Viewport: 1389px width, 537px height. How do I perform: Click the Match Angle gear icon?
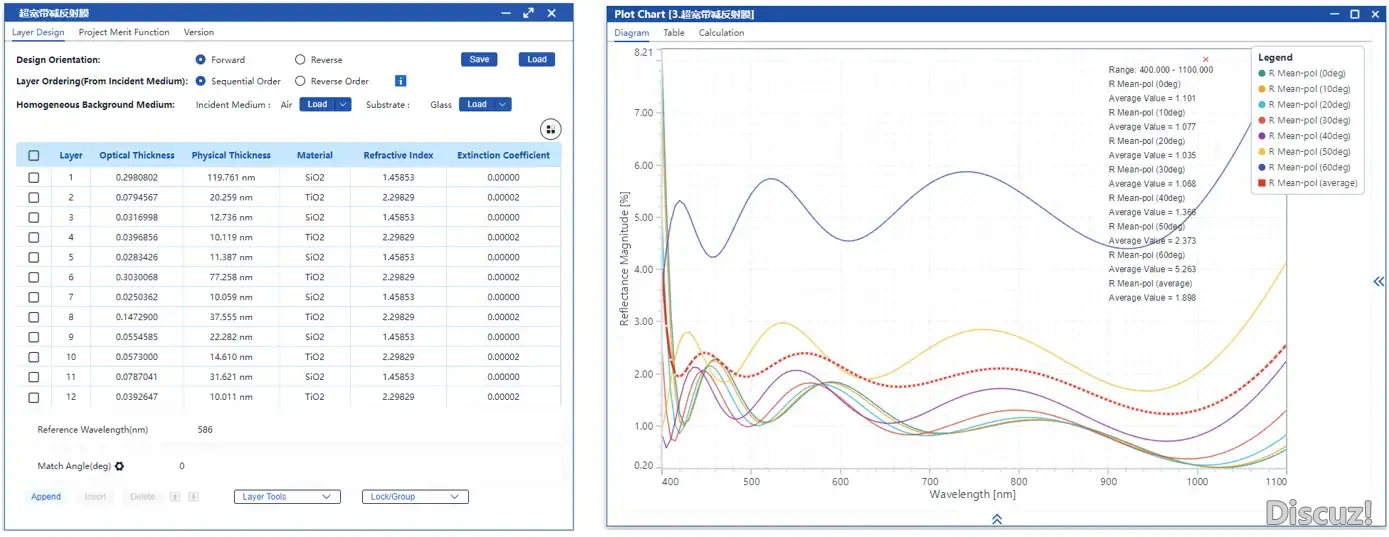tap(120, 466)
